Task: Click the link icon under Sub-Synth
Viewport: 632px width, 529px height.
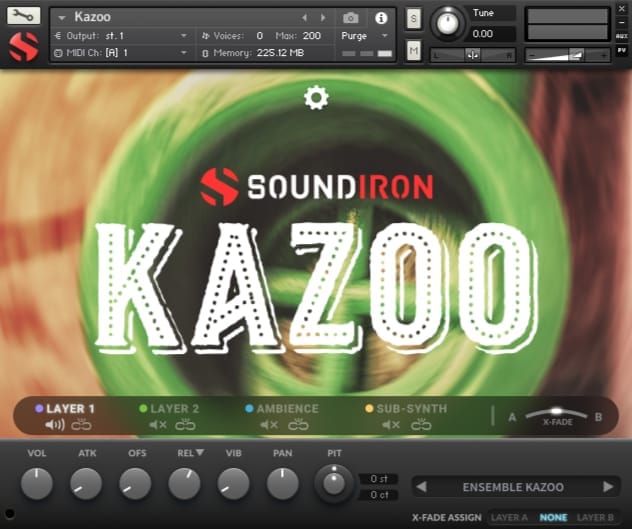Action: click(421, 425)
